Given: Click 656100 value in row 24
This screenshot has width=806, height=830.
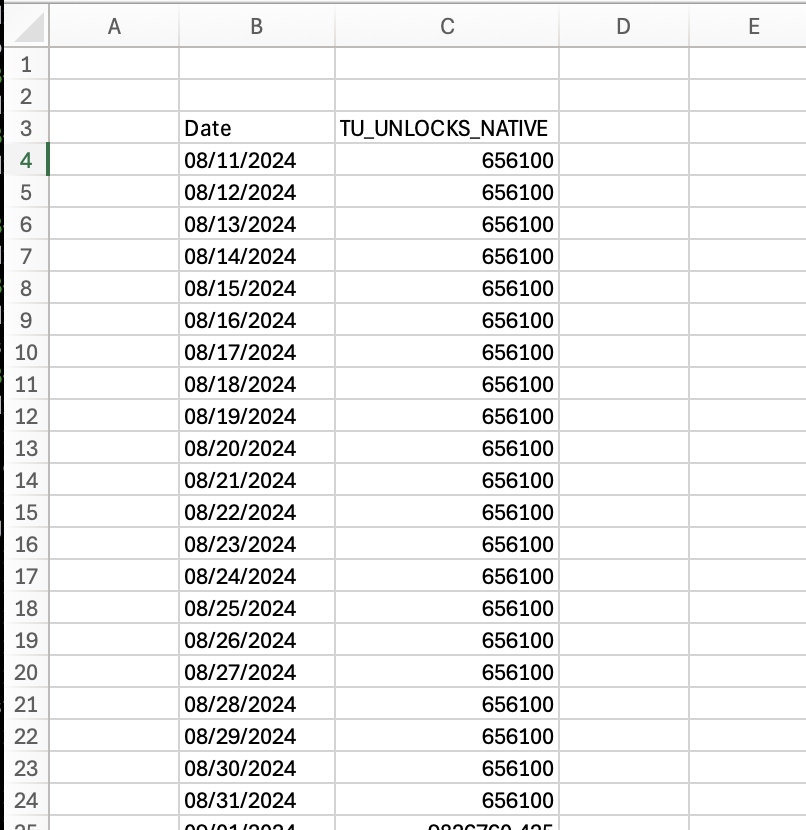Looking at the screenshot, I should (447, 800).
